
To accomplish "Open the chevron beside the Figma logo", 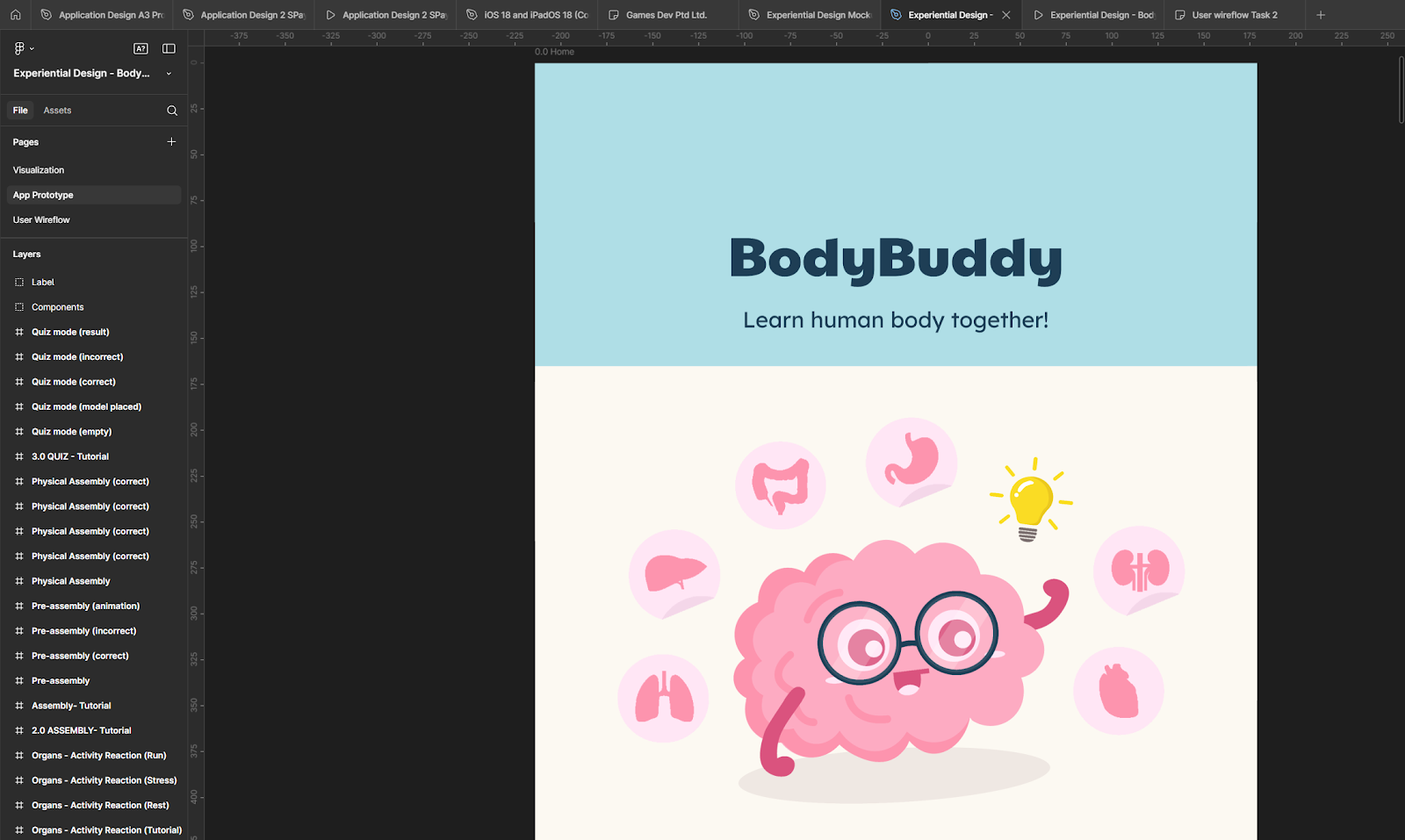I will tap(32, 49).
